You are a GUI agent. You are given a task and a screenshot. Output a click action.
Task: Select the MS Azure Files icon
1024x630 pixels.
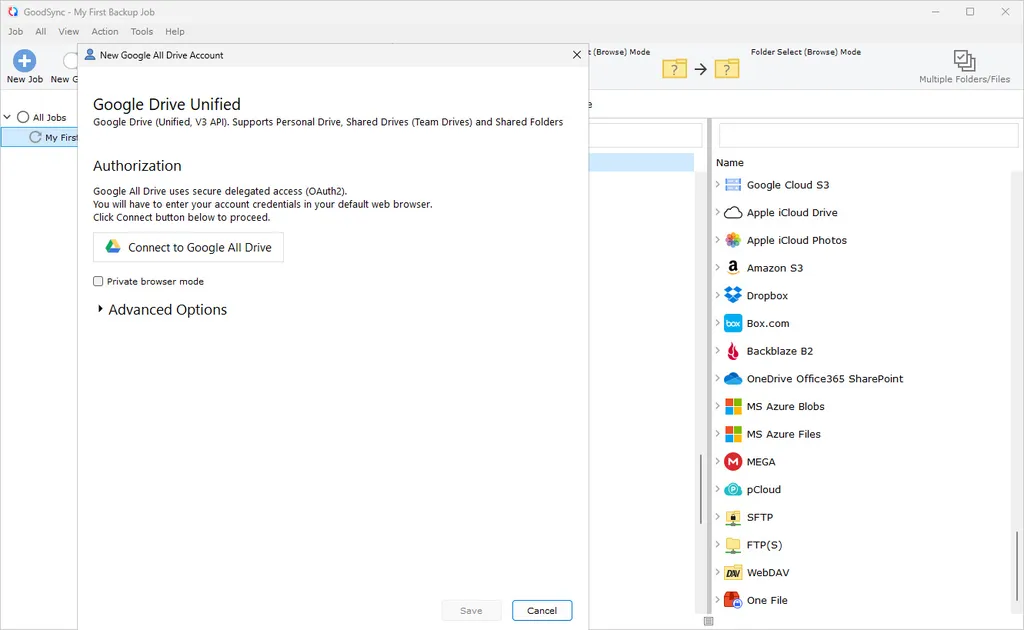pyautogui.click(x=733, y=434)
